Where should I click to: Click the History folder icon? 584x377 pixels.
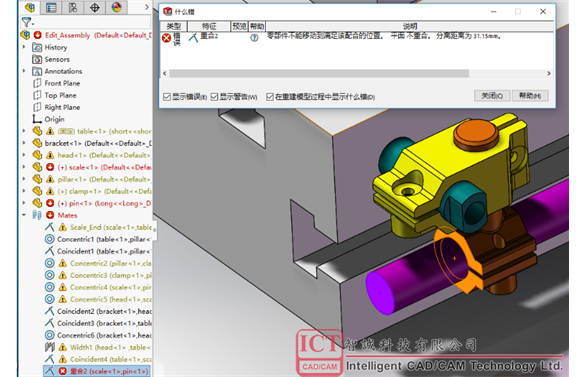coord(37,47)
